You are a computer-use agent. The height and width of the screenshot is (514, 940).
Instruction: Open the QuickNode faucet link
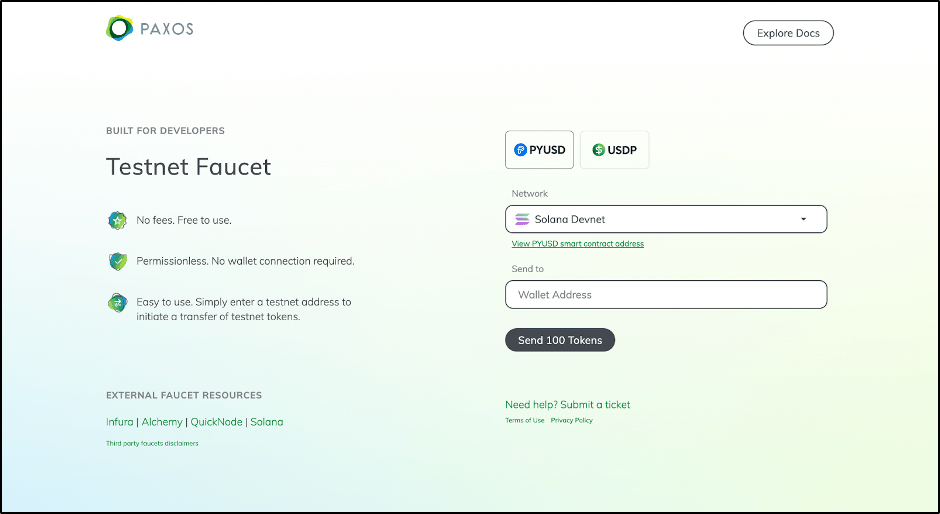(x=215, y=422)
